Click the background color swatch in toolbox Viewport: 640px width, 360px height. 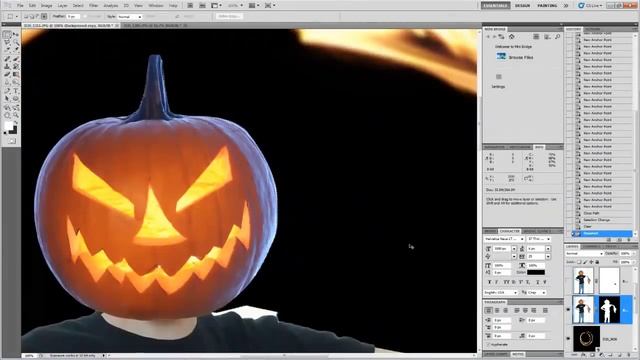pos(13,131)
